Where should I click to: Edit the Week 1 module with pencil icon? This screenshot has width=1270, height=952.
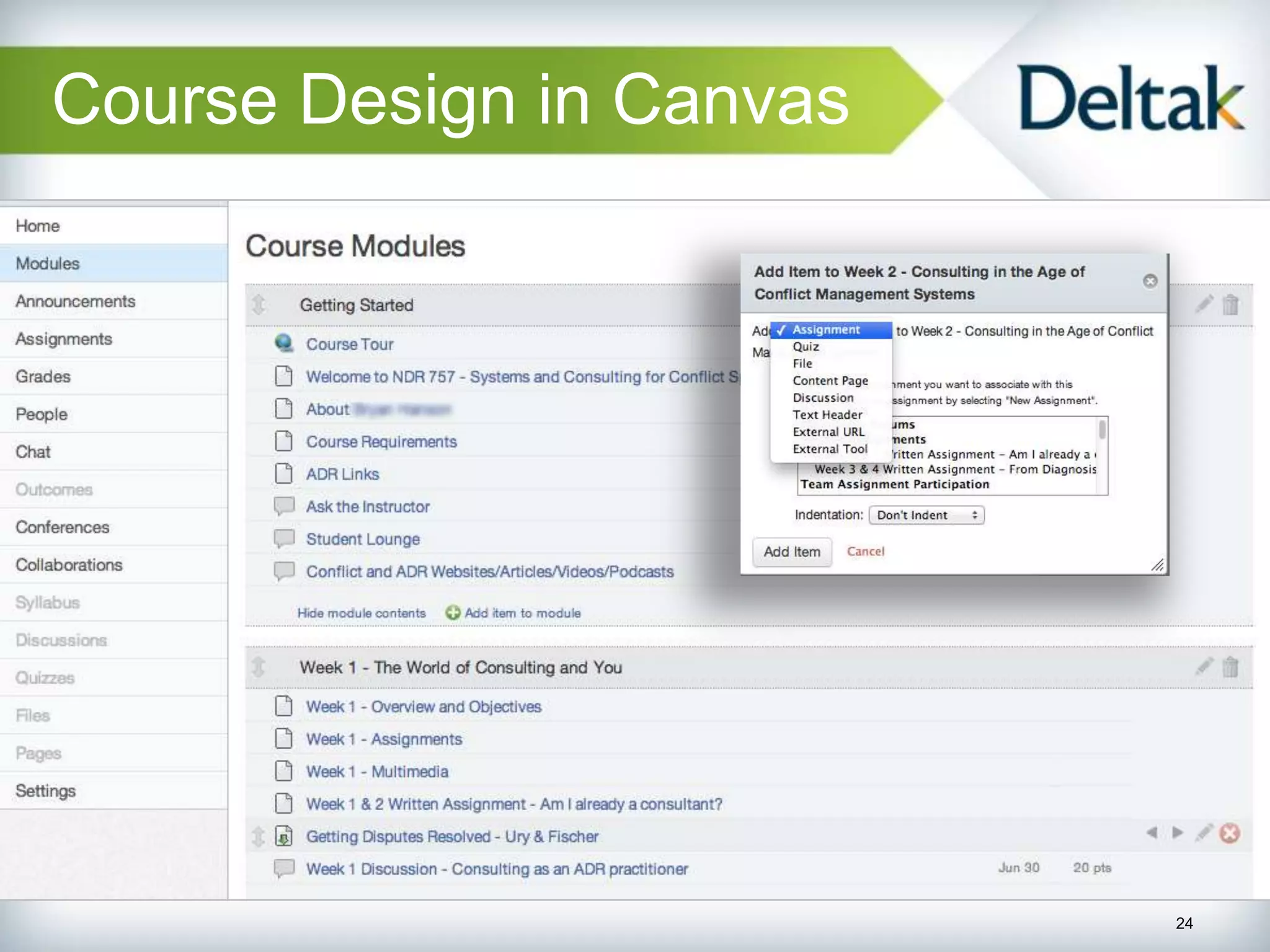point(1204,667)
